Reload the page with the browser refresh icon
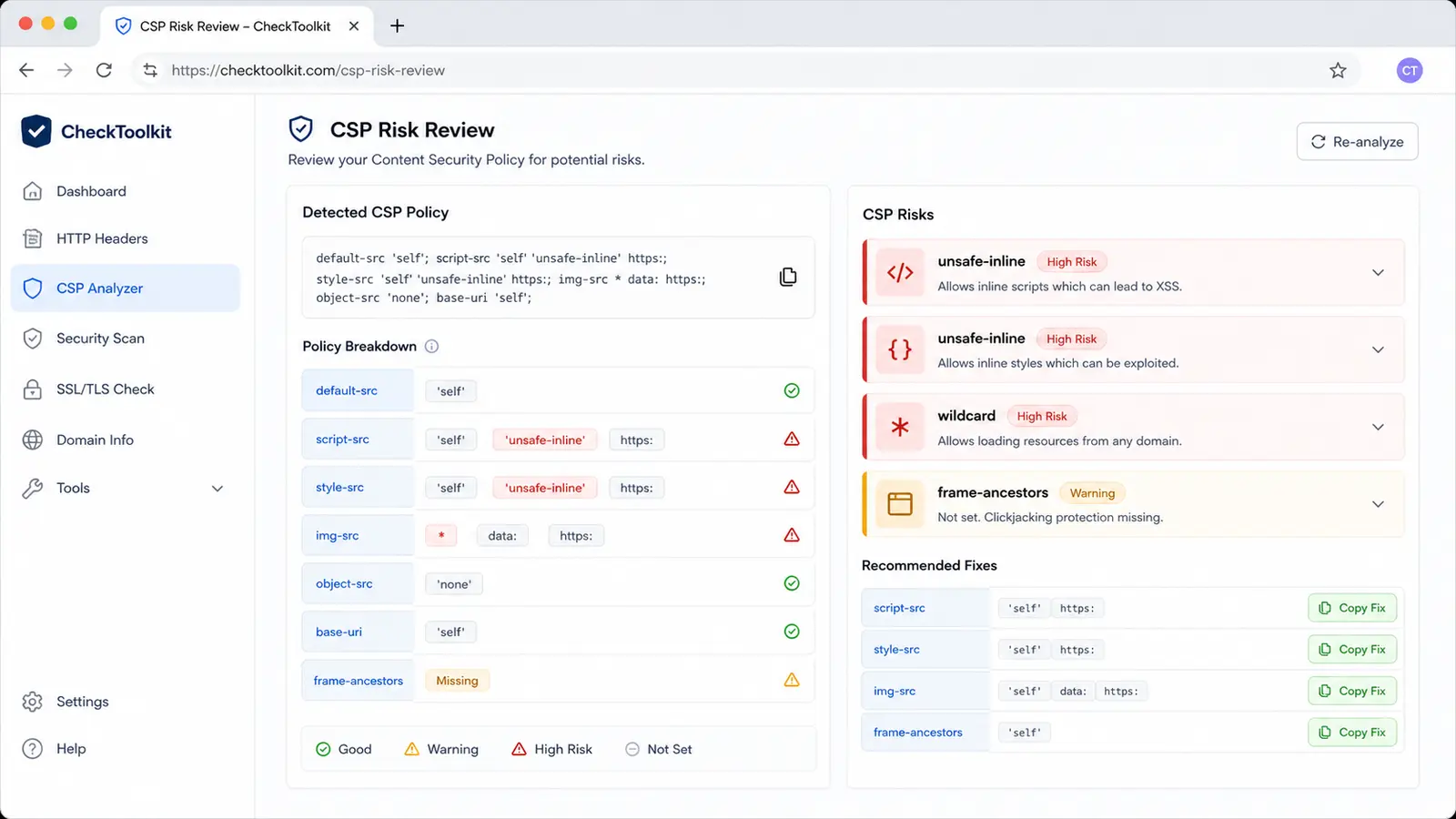 coord(104,70)
